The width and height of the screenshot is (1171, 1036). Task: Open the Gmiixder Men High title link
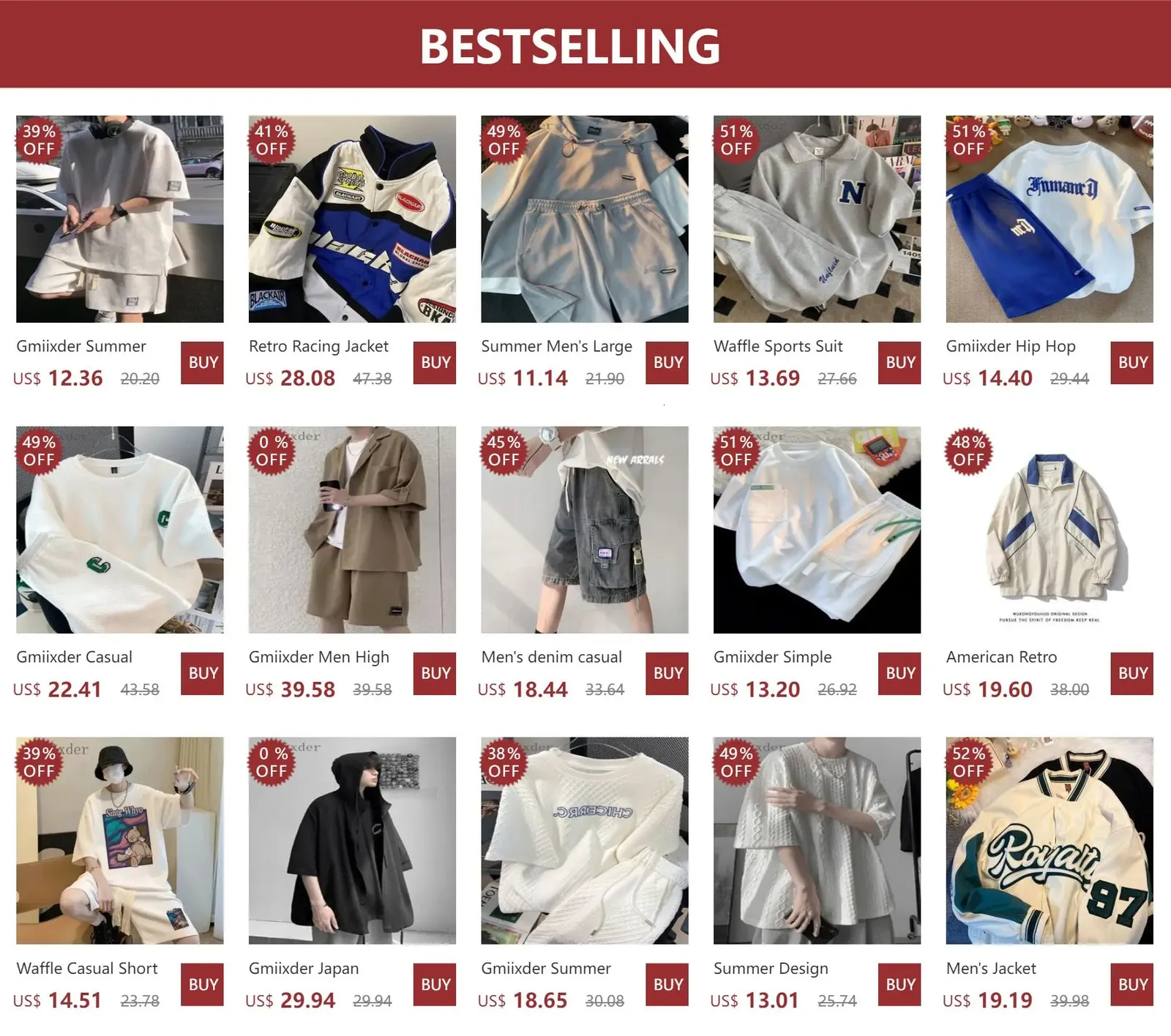click(319, 657)
